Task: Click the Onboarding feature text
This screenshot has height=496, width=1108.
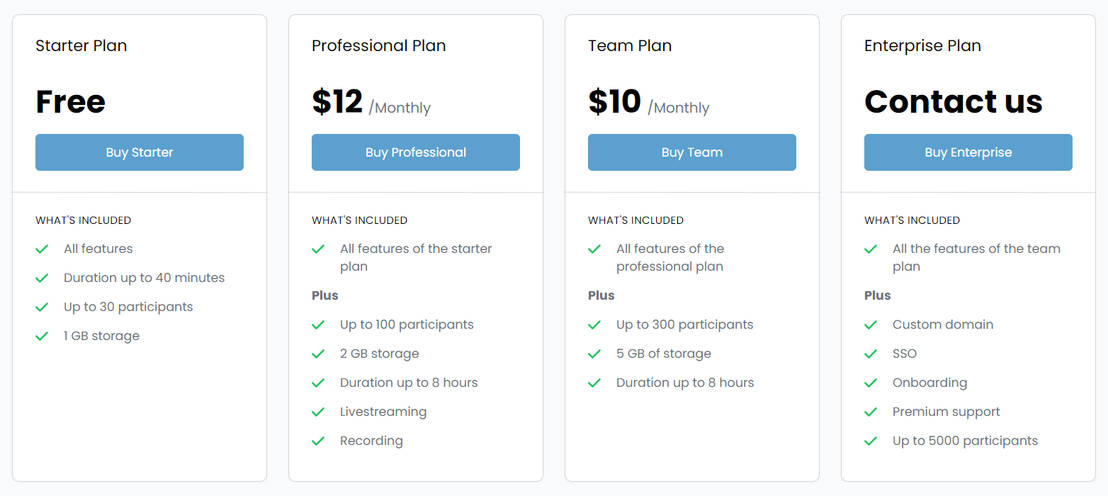Action: 929,383
